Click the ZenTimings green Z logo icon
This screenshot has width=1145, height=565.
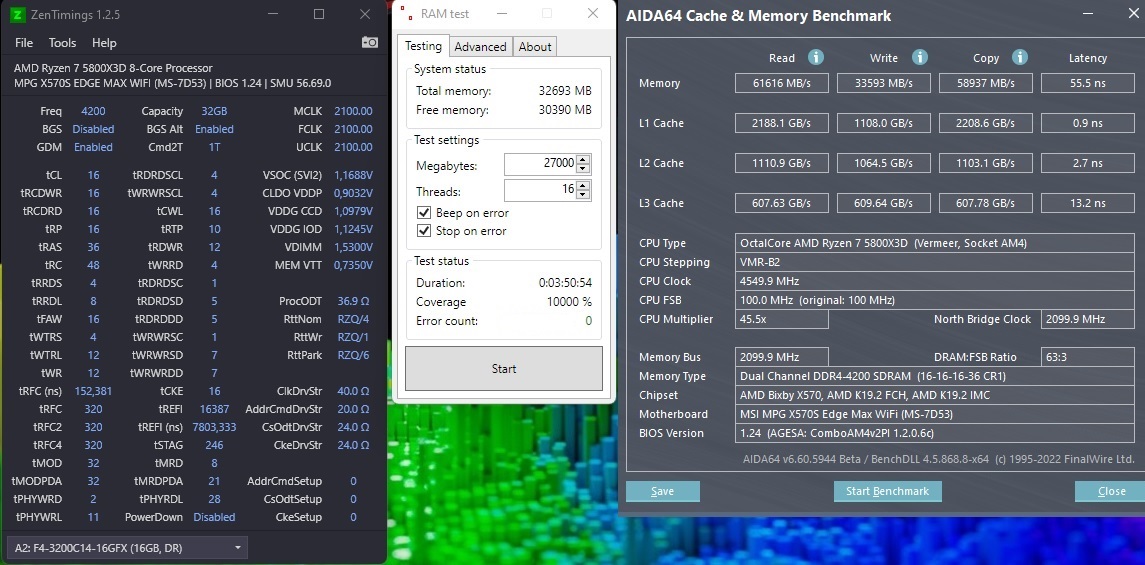coord(18,14)
